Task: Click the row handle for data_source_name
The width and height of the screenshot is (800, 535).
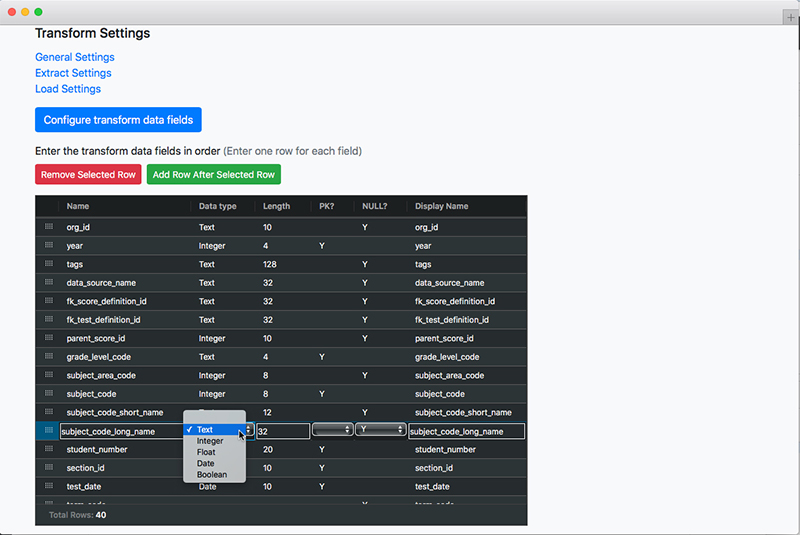Action: coord(47,283)
